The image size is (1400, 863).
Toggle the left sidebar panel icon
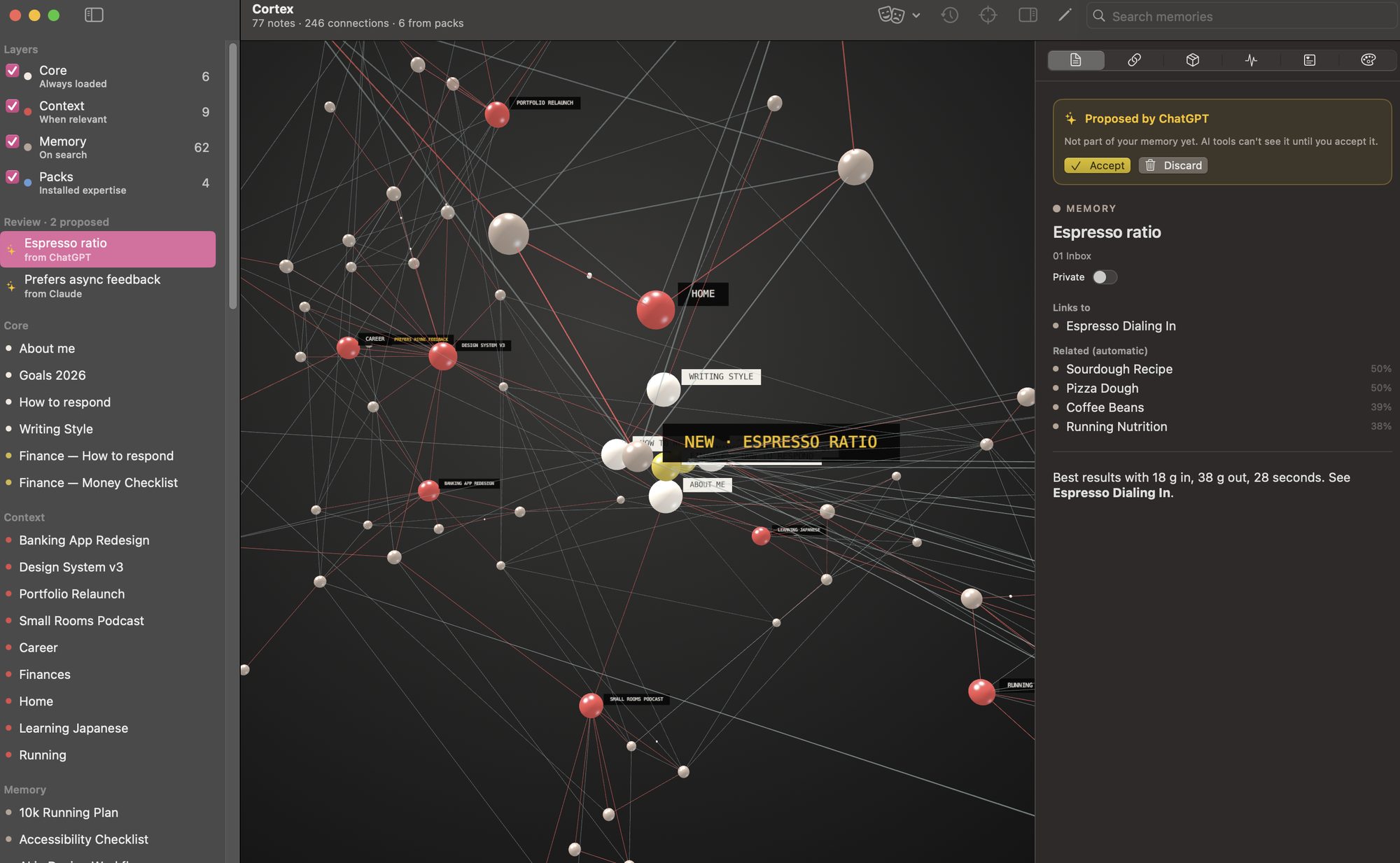(94, 15)
